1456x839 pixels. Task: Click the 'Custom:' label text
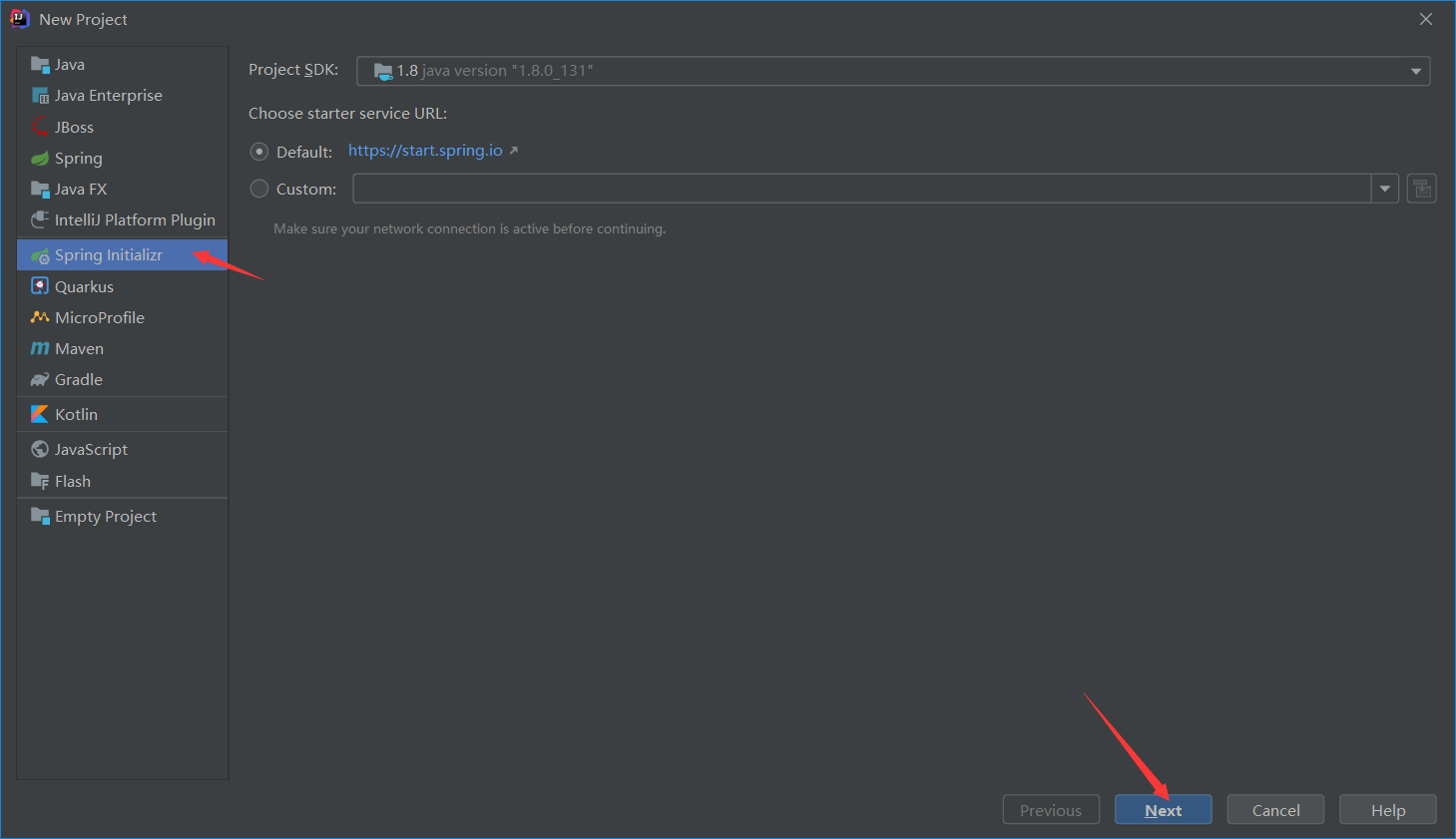coord(306,189)
